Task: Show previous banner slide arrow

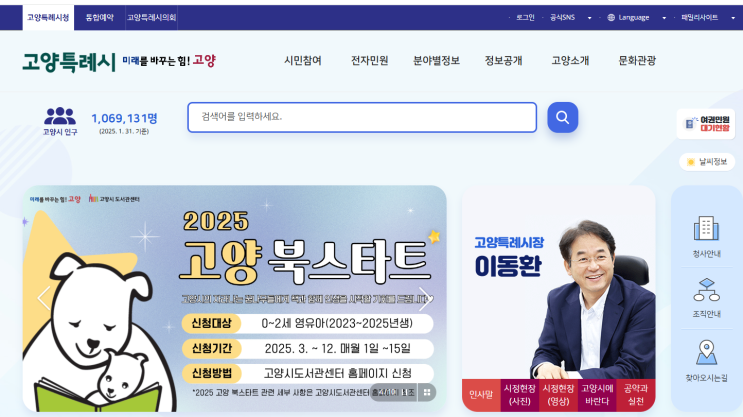Action: pos(44,298)
